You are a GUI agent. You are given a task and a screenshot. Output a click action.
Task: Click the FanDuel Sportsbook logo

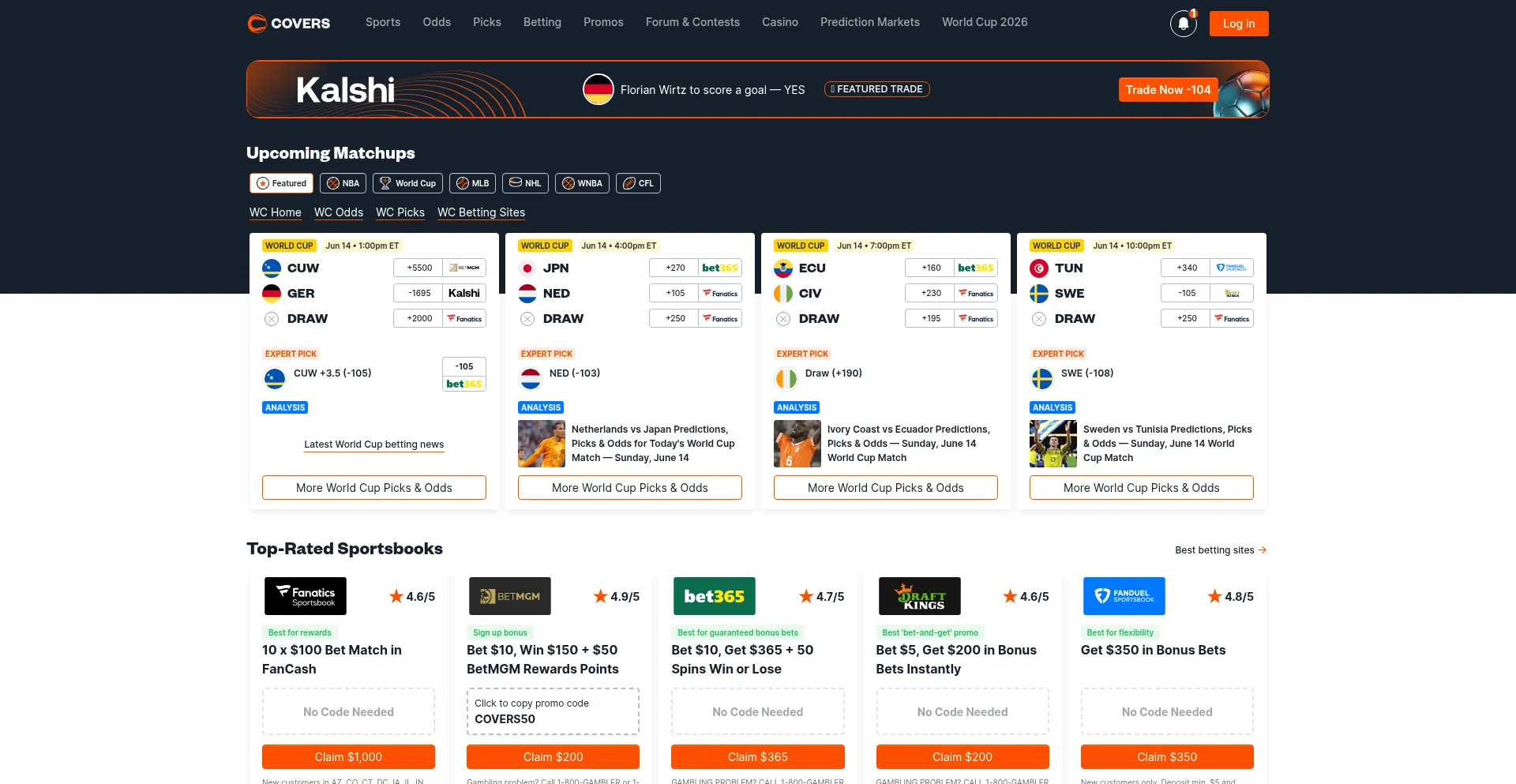coord(1124,596)
